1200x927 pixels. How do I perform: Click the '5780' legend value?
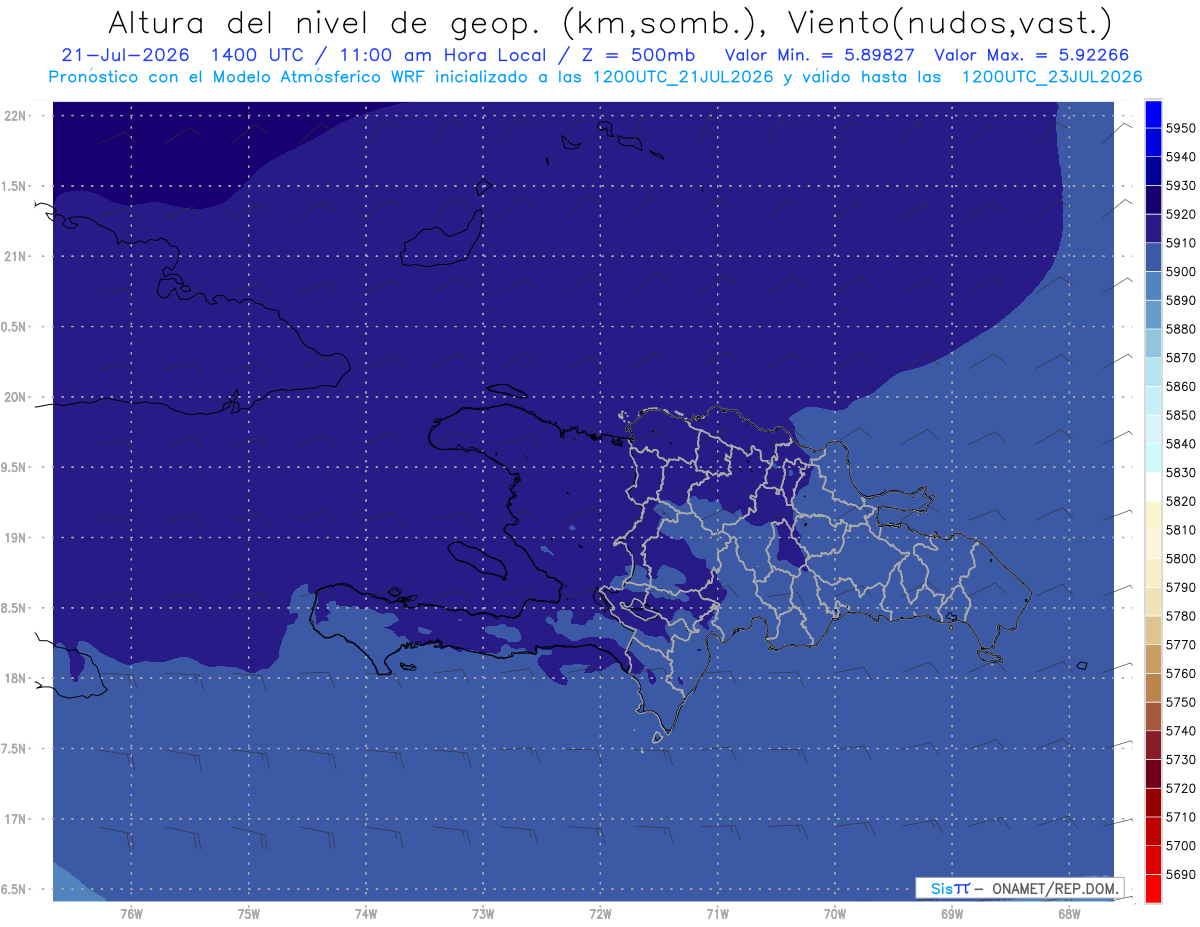(x=1180, y=616)
